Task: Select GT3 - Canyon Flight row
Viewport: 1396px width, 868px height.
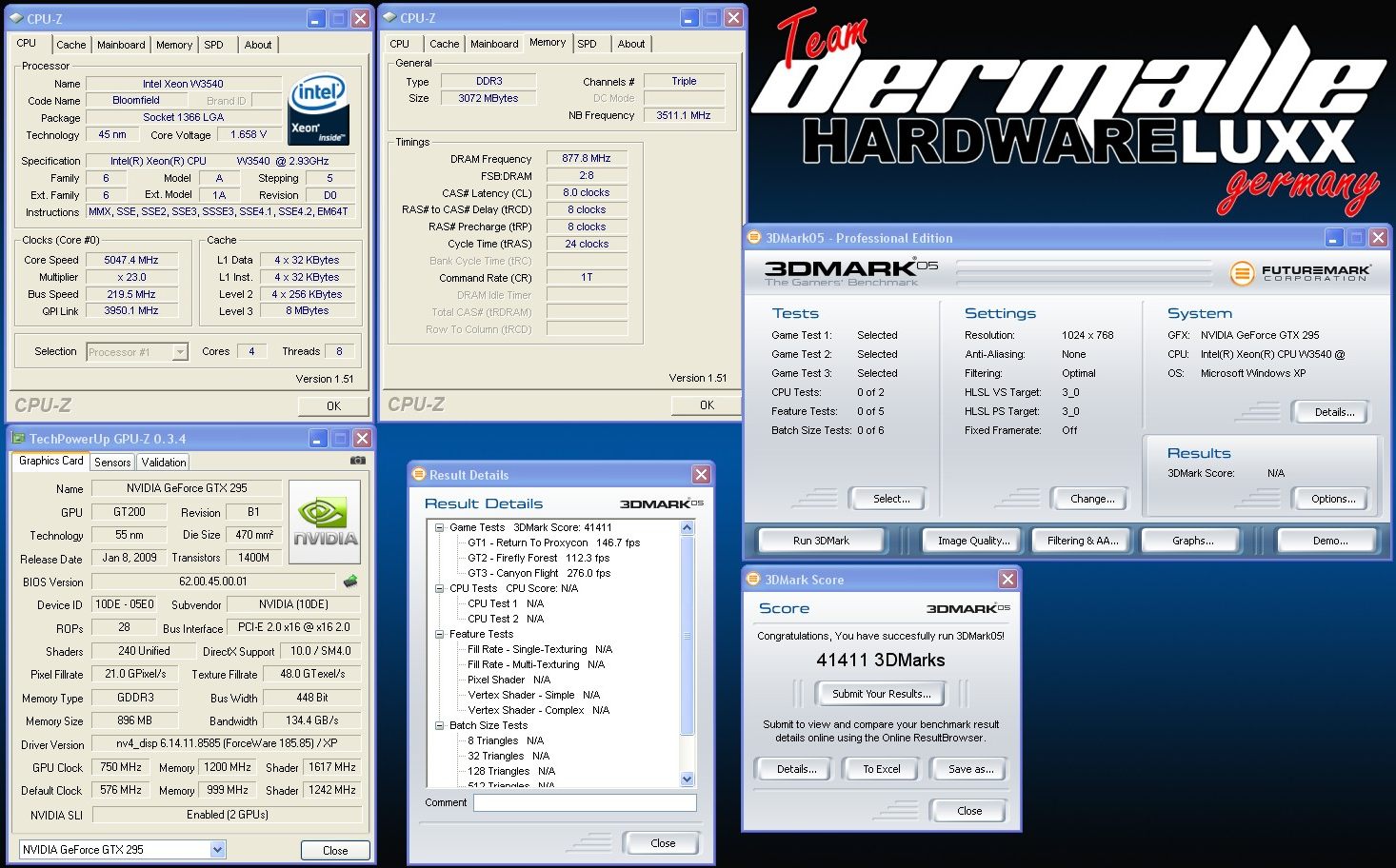Action: [539, 573]
